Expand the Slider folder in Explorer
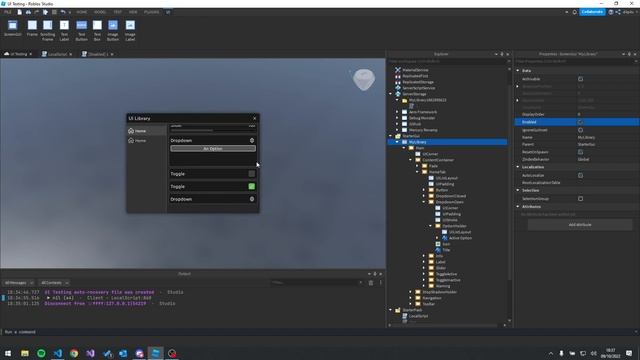The height and width of the screenshot is (360, 640). pos(424,268)
